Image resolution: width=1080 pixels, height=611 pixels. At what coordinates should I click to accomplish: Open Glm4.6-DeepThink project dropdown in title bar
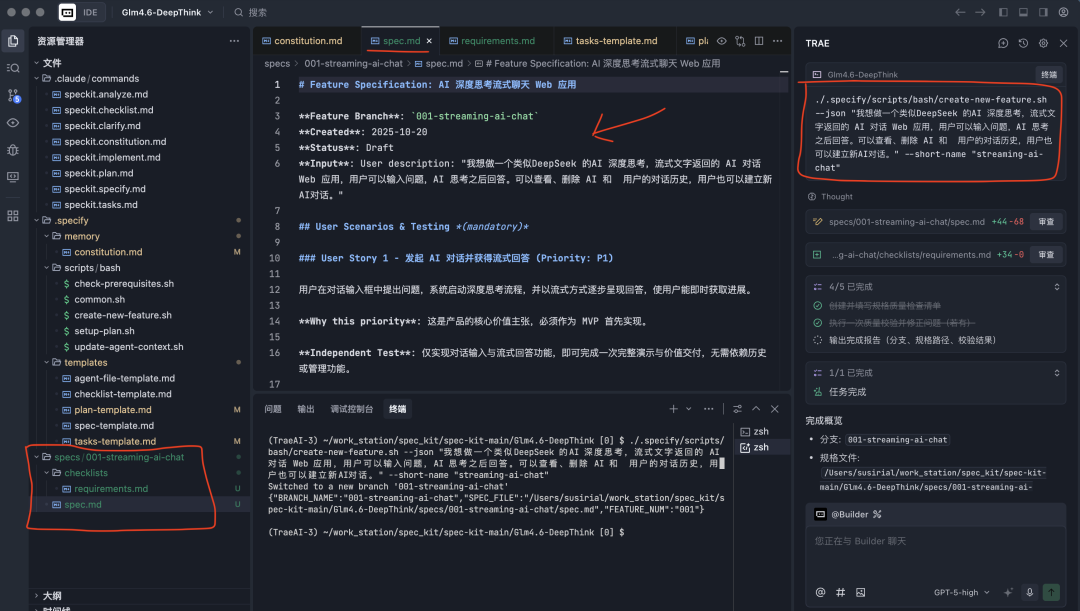(x=167, y=12)
